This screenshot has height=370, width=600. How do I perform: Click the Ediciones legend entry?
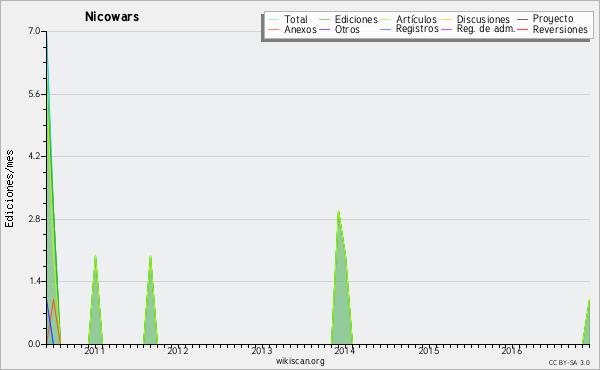point(348,19)
